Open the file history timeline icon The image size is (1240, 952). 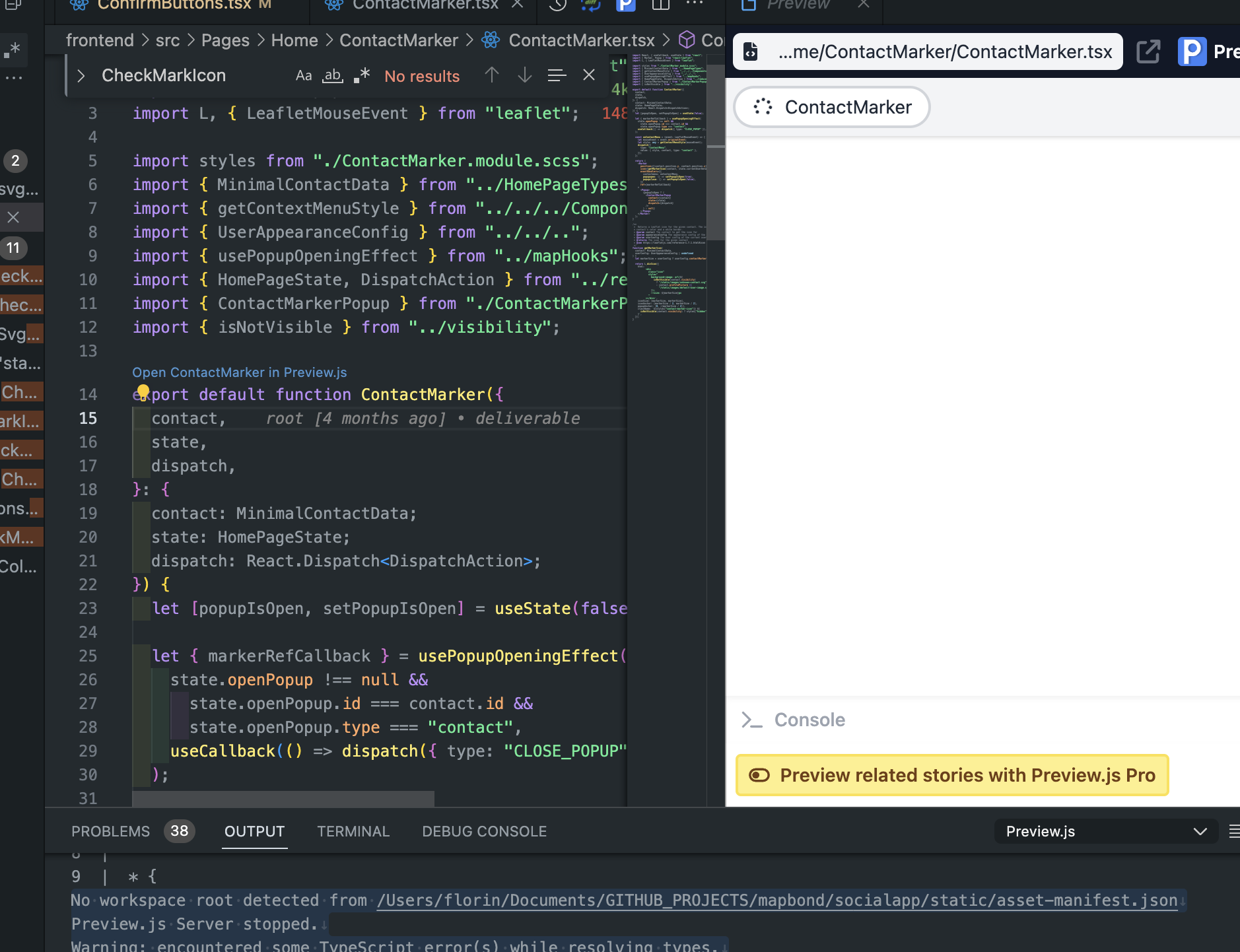558,6
